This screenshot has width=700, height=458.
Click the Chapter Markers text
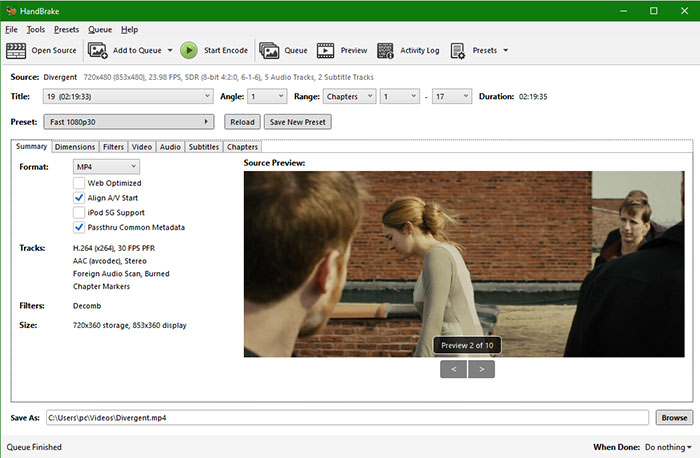point(101,286)
